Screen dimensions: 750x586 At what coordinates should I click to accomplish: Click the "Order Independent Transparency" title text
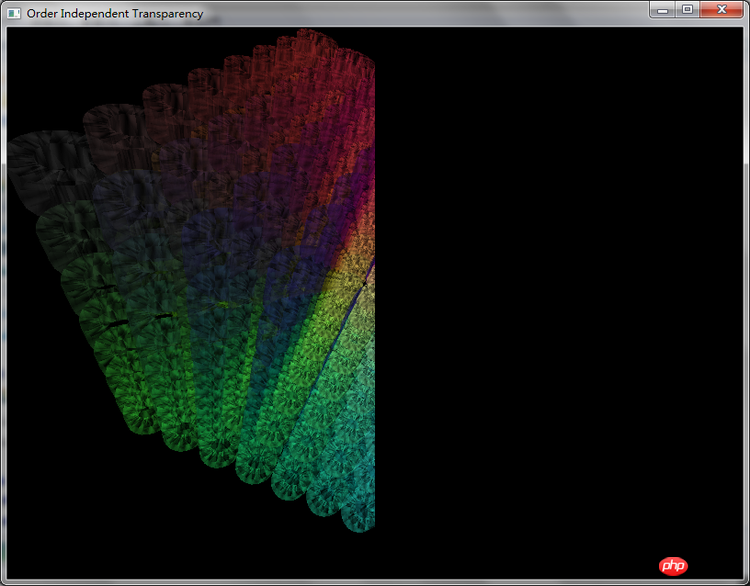click(x=115, y=14)
